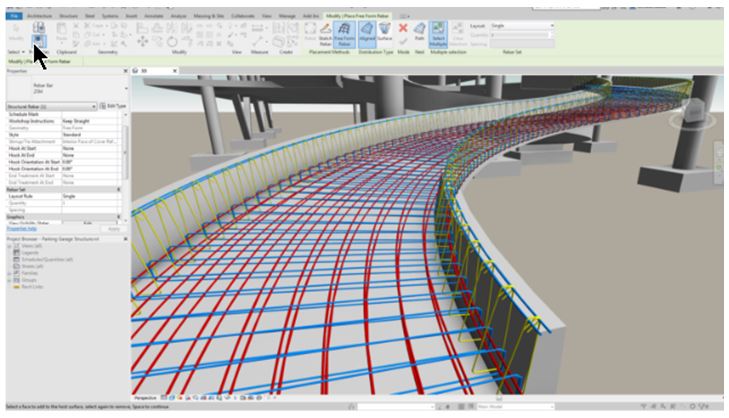Select Legends in Project Browser
Screen dimensions: 729x418
coord(30,252)
